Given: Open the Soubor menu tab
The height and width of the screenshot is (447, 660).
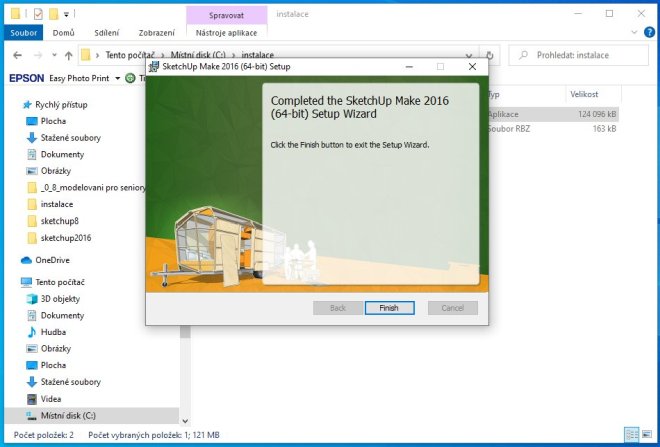Looking at the screenshot, I should pos(24,32).
